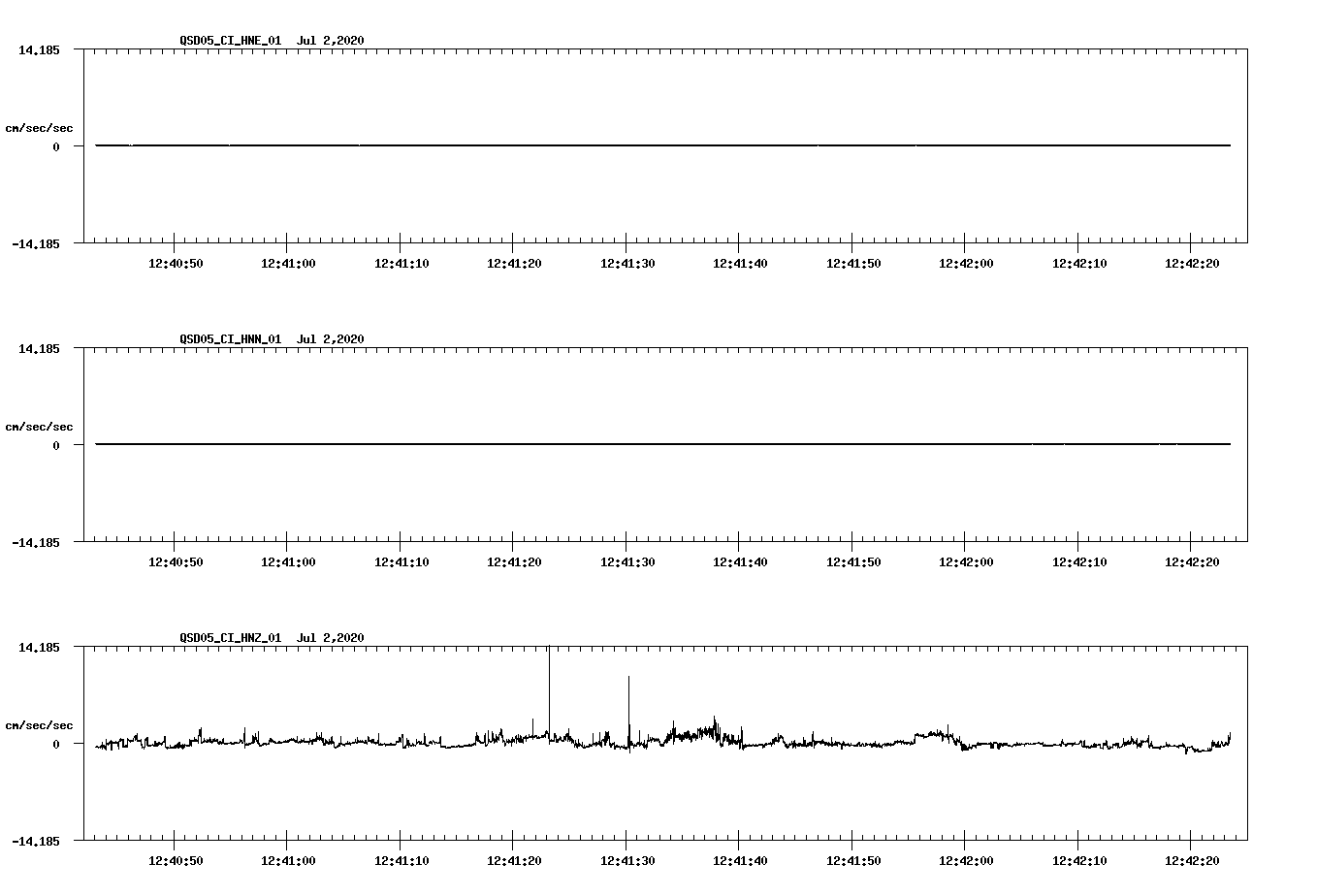Click the 12:42:00 time label under HNE plot
This screenshot has height=896, width=1317.
click(x=966, y=264)
